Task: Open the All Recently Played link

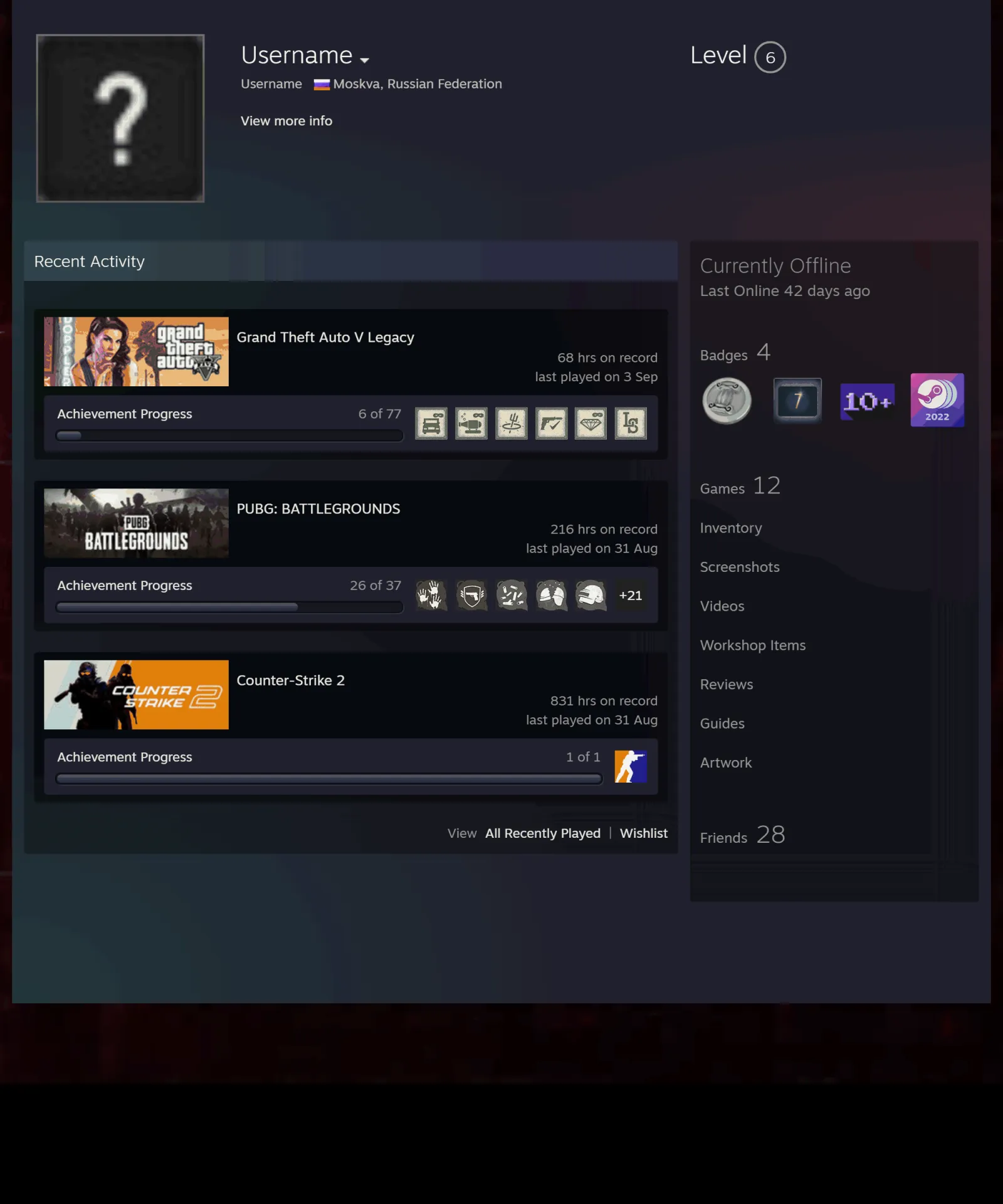Action: (543, 833)
